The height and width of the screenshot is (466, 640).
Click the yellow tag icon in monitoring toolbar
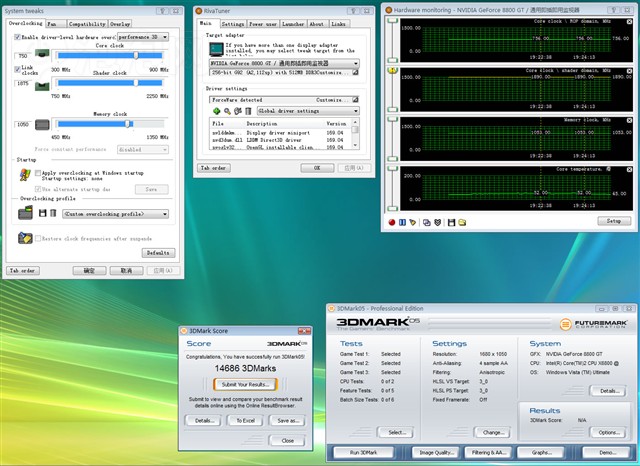point(413,222)
